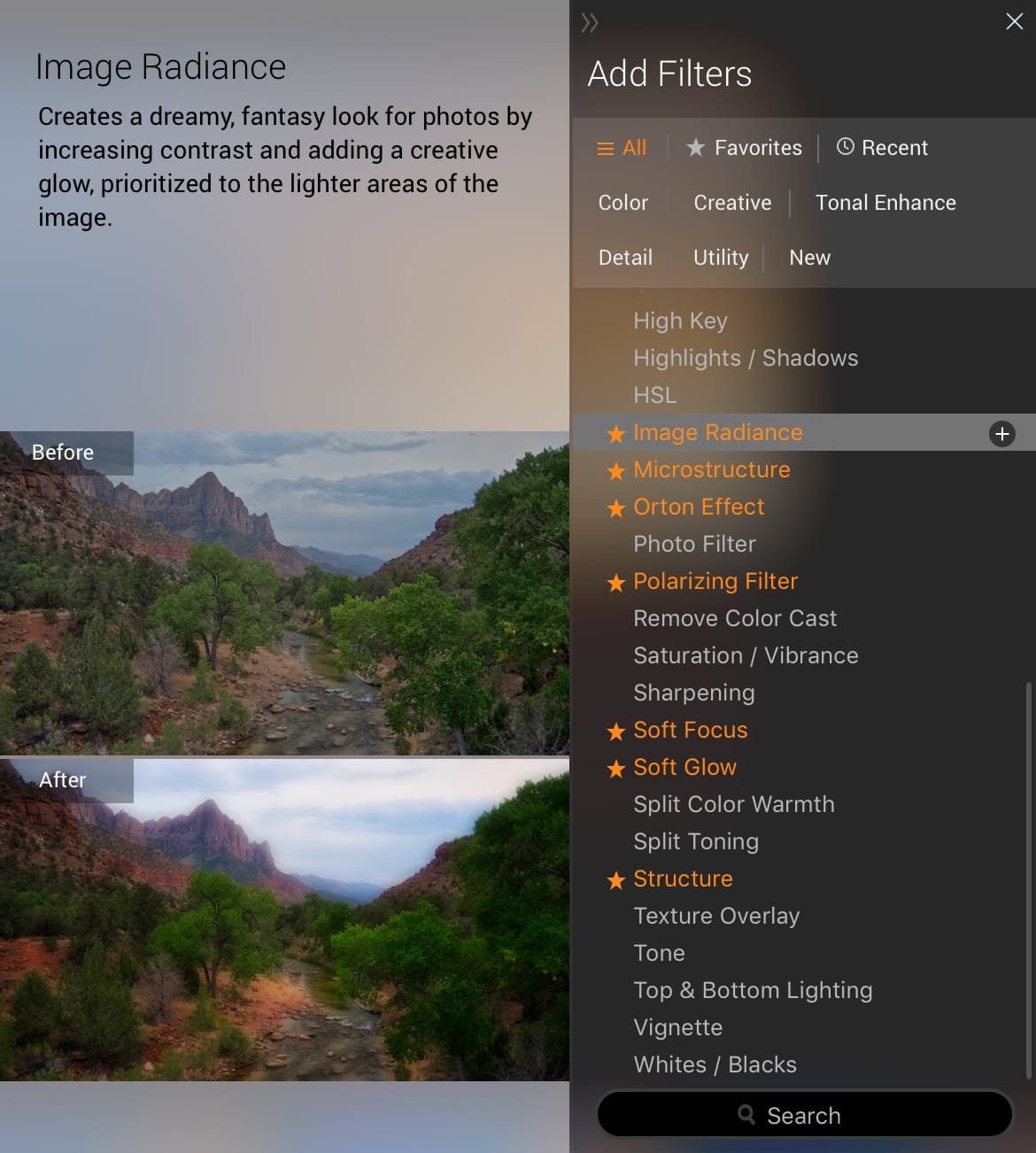Click the star icon next to Soft Focus
This screenshot has width=1036, height=1153.
click(616, 731)
